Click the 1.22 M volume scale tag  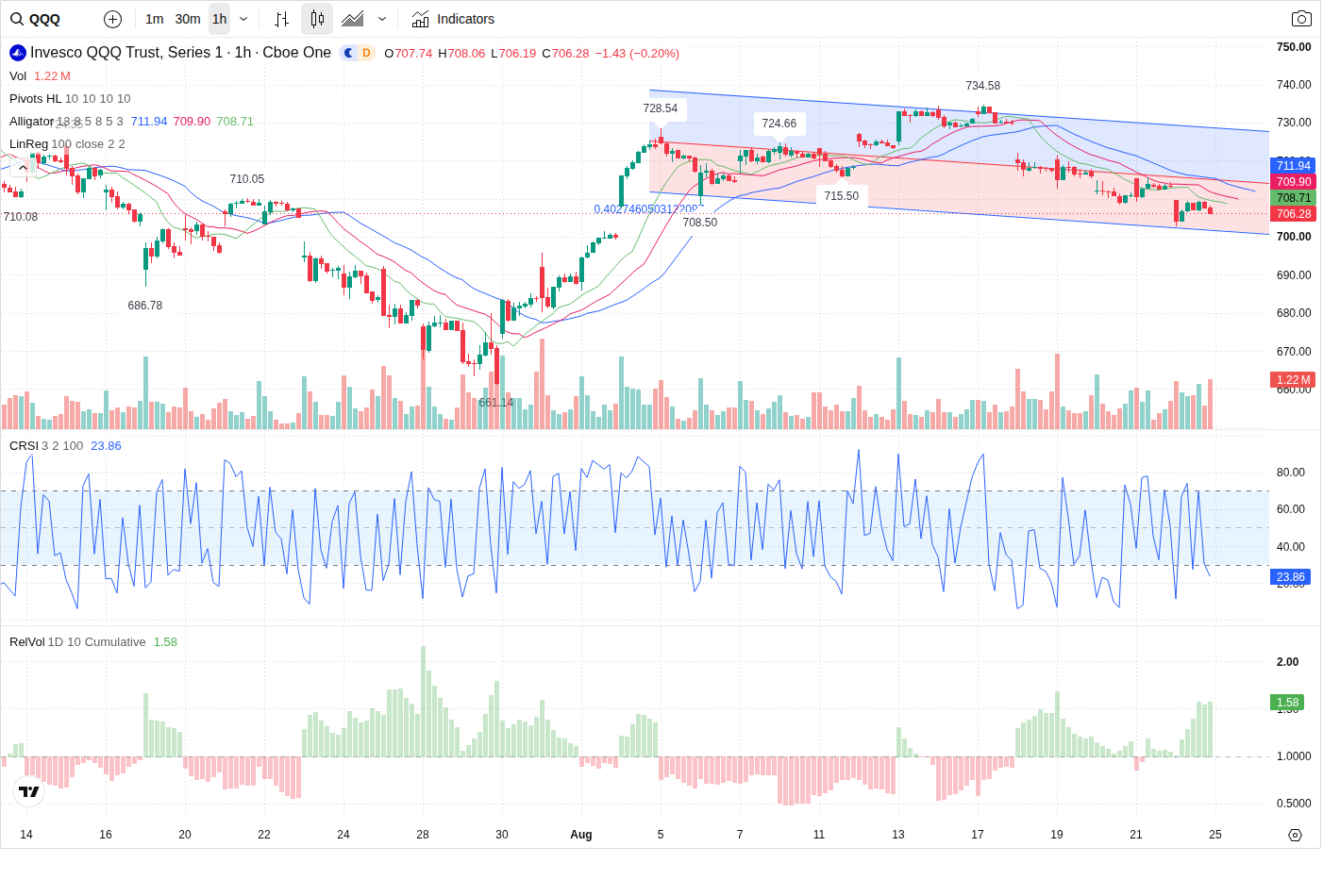(x=1293, y=380)
